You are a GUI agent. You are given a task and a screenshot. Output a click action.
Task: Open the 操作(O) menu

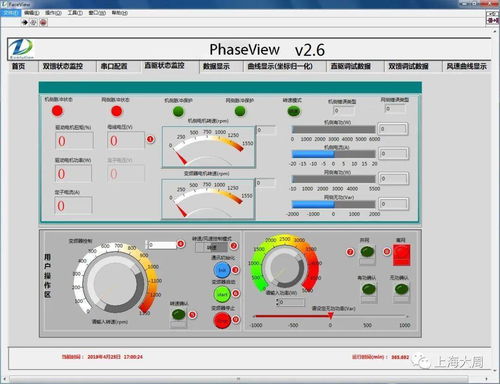(x=53, y=13)
